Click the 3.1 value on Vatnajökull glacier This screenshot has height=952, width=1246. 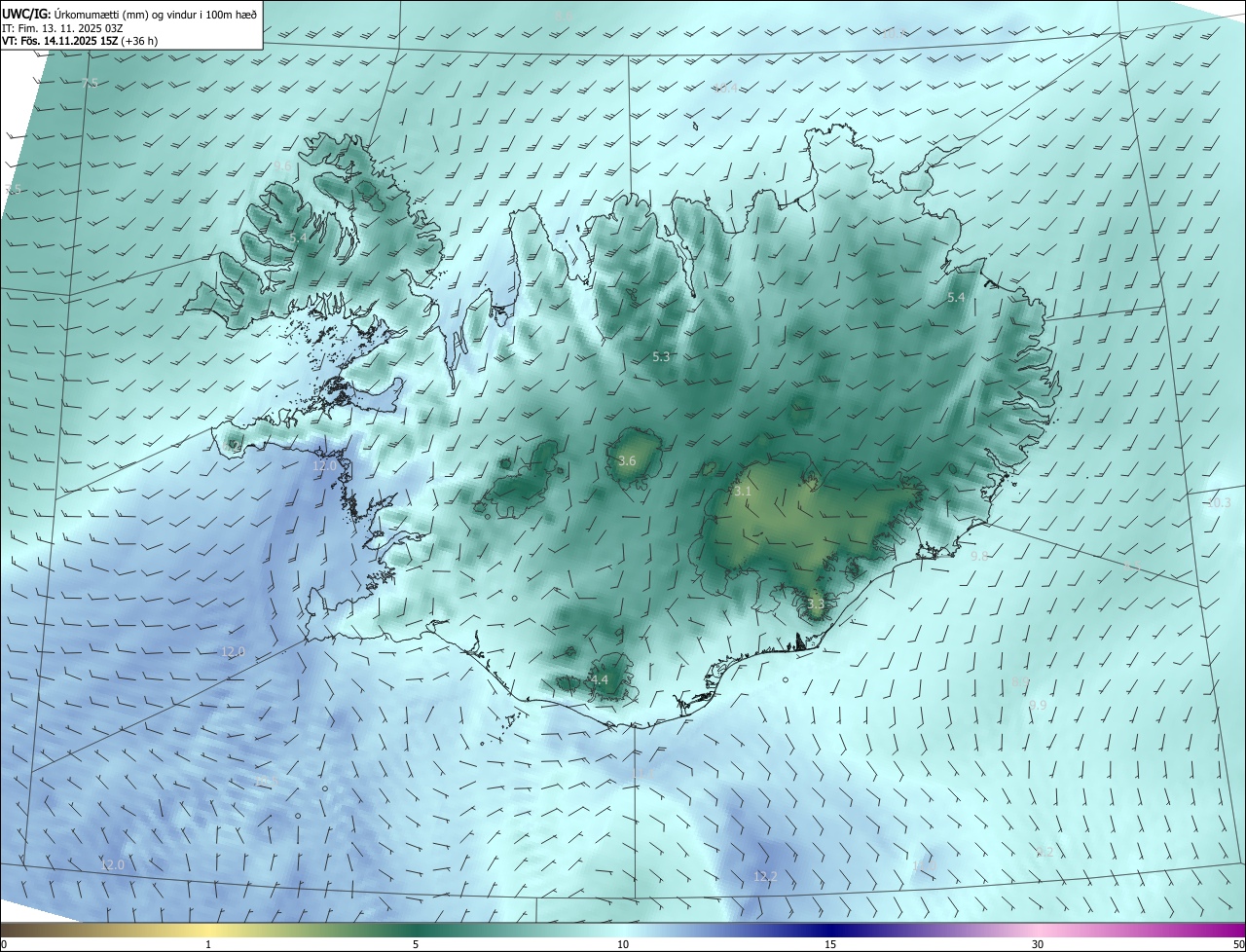coord(743,492)
